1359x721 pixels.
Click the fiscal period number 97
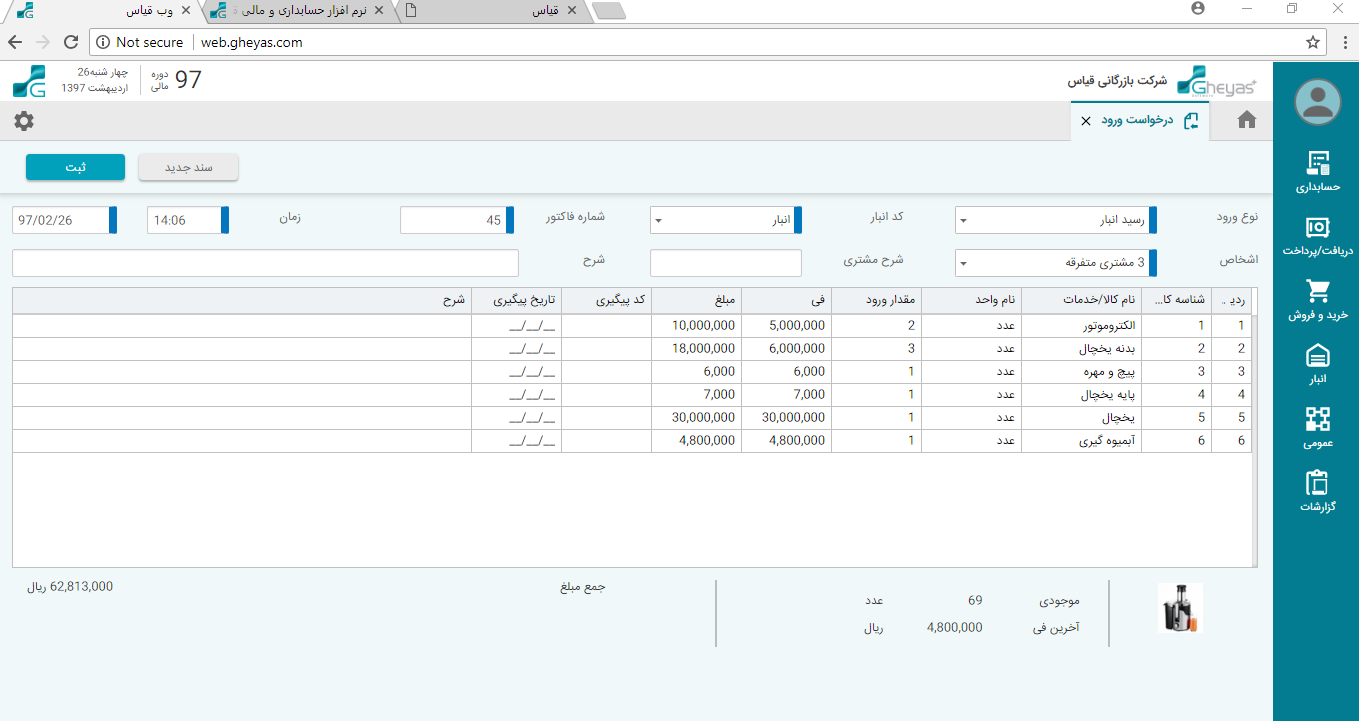pyautogui.click(x=188, y=81)
